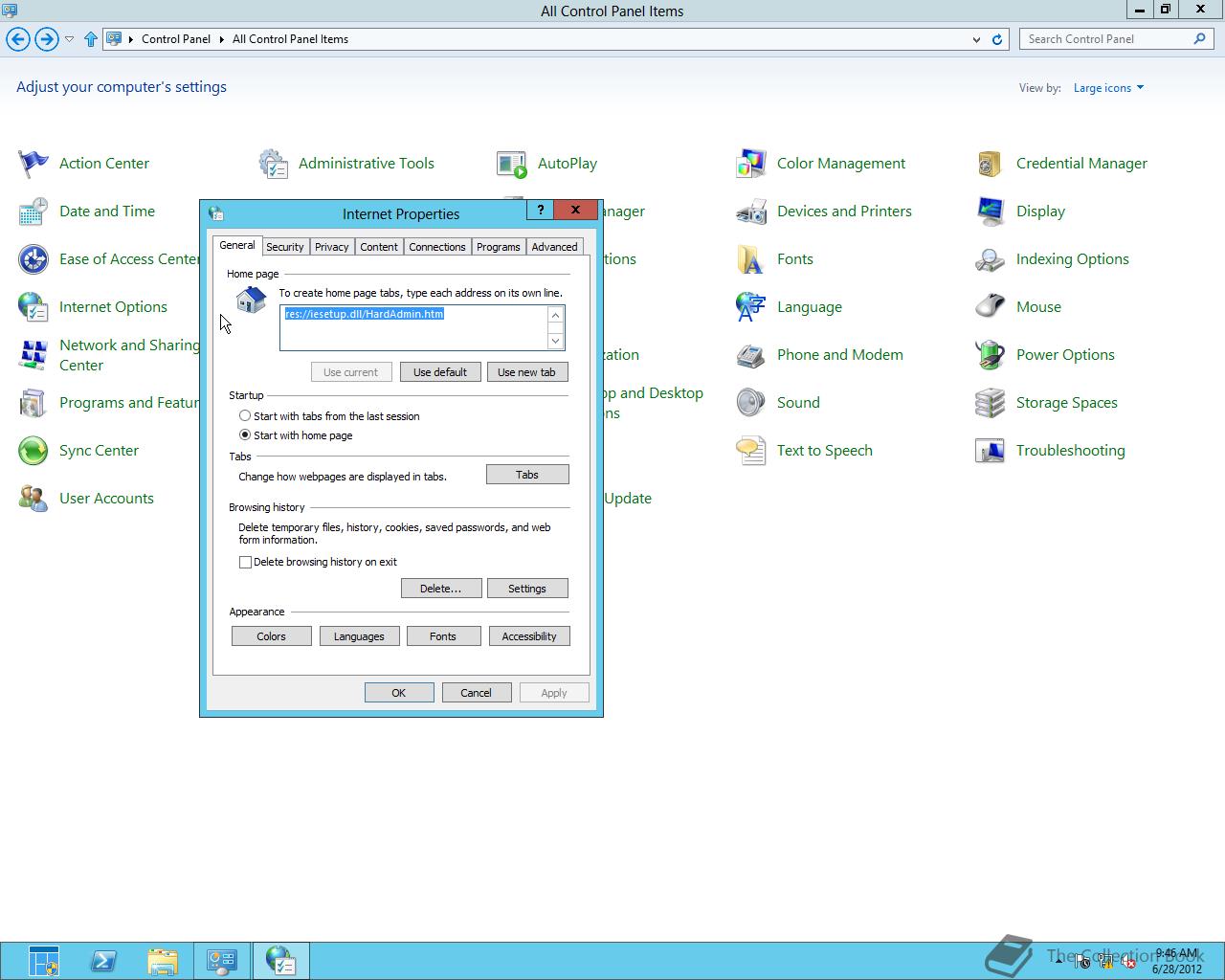The height and width of the screenshot is (980, 1225).
Task: Open browsing history Settings button
Action: (527, 589)
